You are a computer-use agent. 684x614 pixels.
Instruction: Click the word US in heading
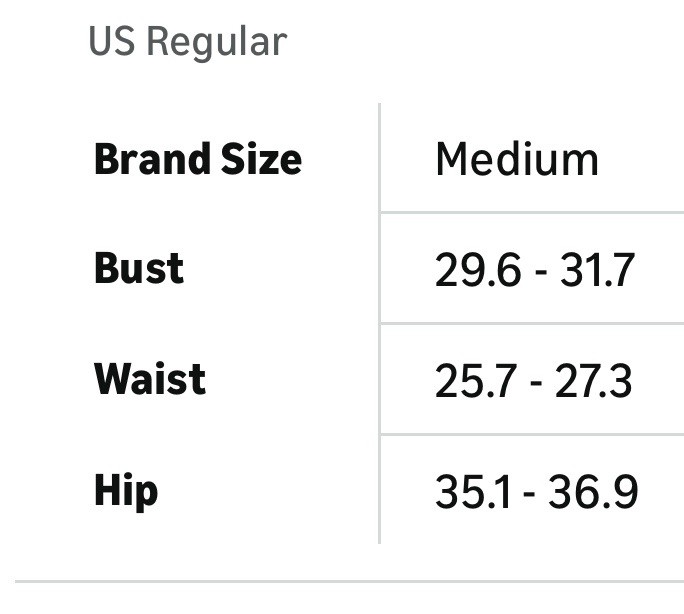pos(112,41)
